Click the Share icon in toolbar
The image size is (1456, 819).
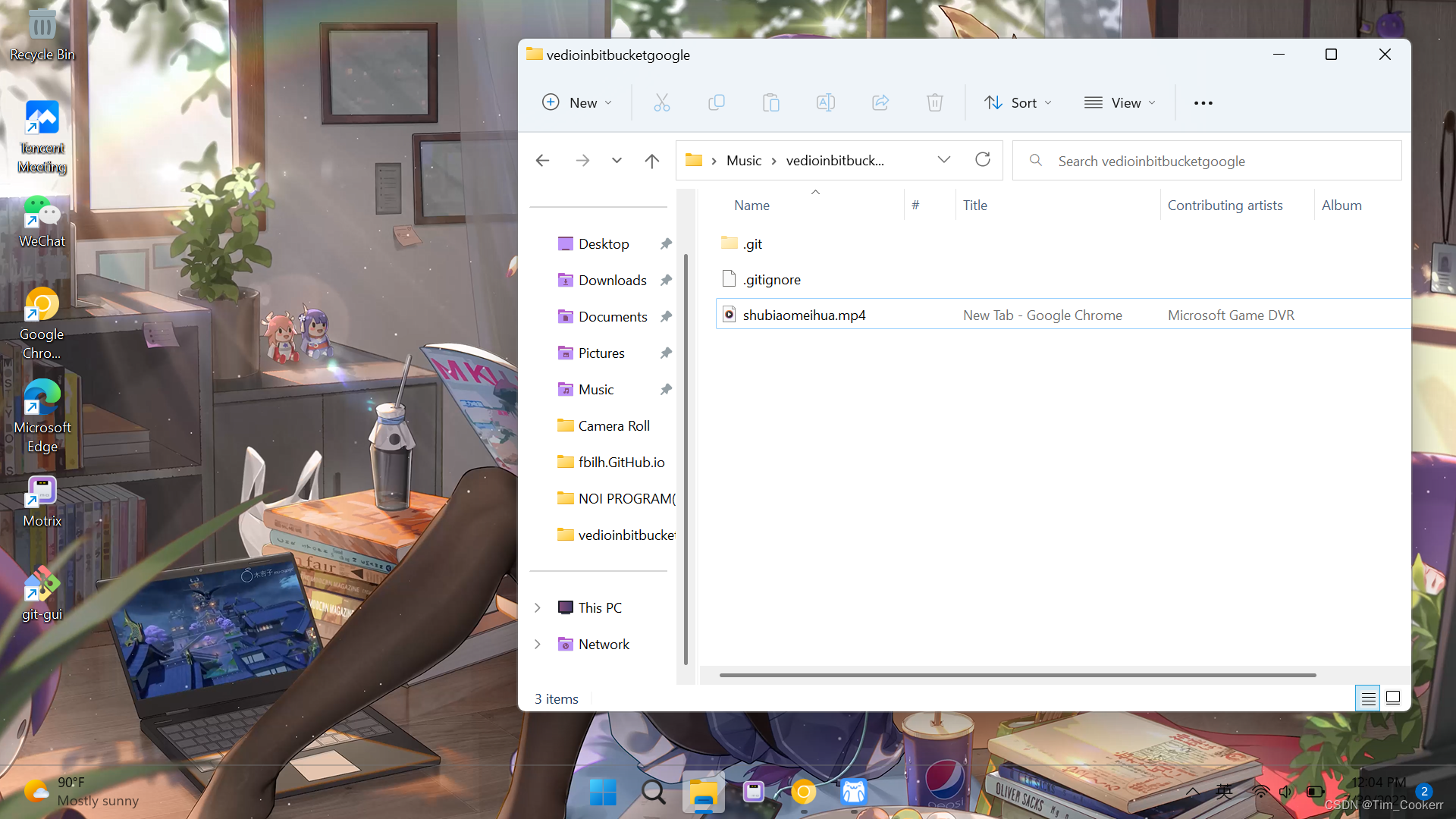tap(879, 102)
